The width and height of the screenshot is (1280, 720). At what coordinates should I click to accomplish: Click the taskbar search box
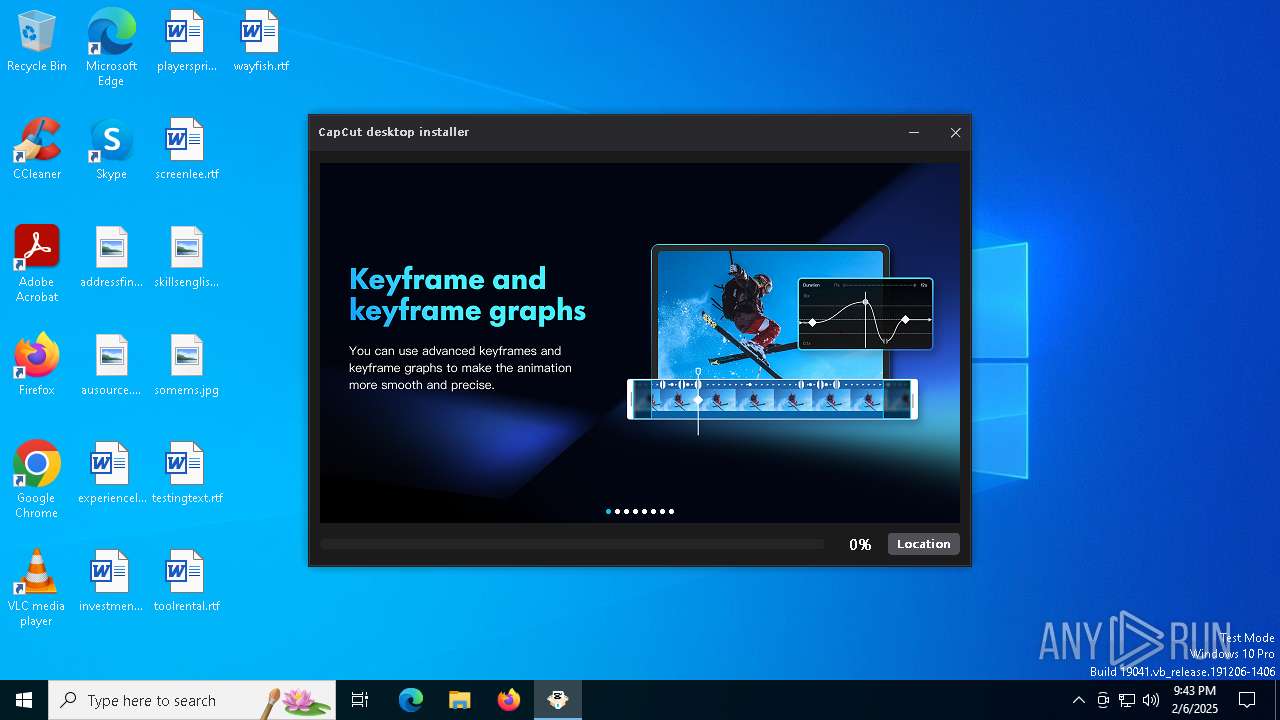[x=192, y=700]
